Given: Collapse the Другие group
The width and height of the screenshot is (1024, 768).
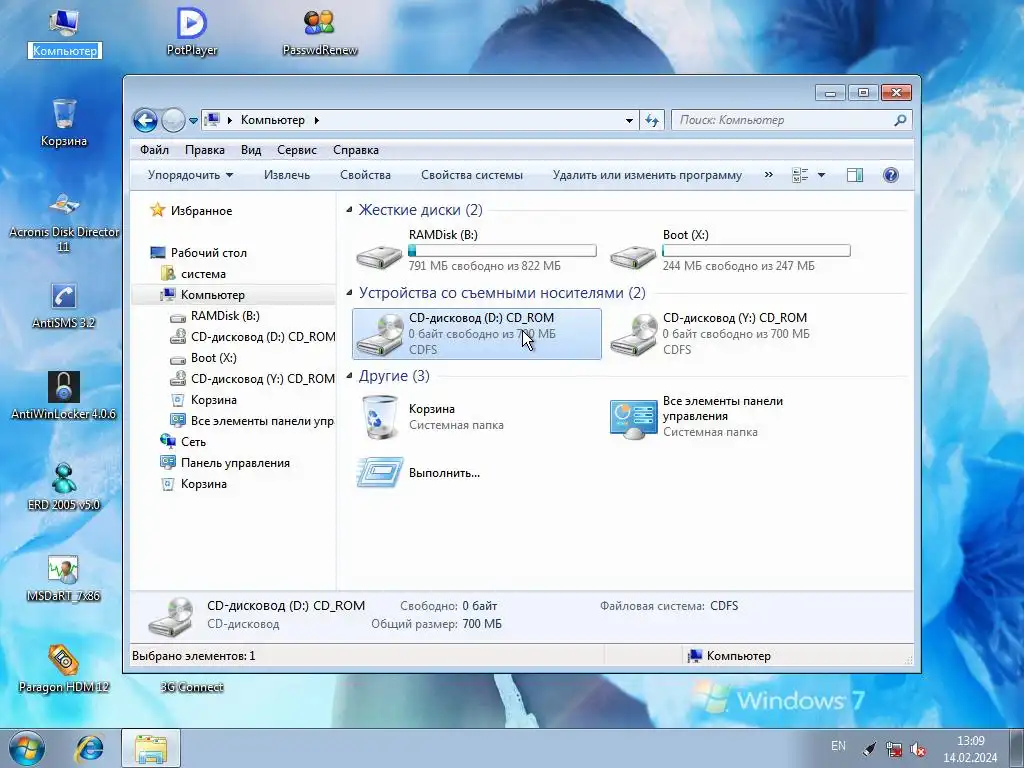Looking at the screenshot, I should coord(349,376).
